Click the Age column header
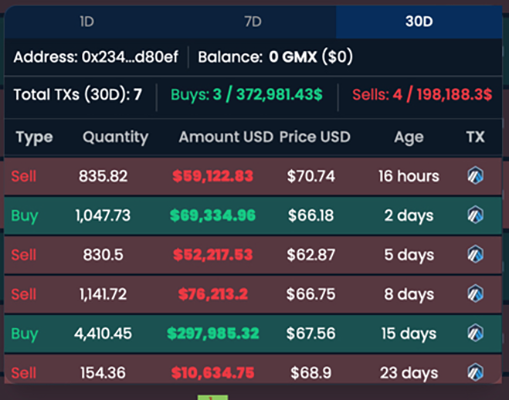The height and width of the screenshot is (400, 509). pos(409,137)
